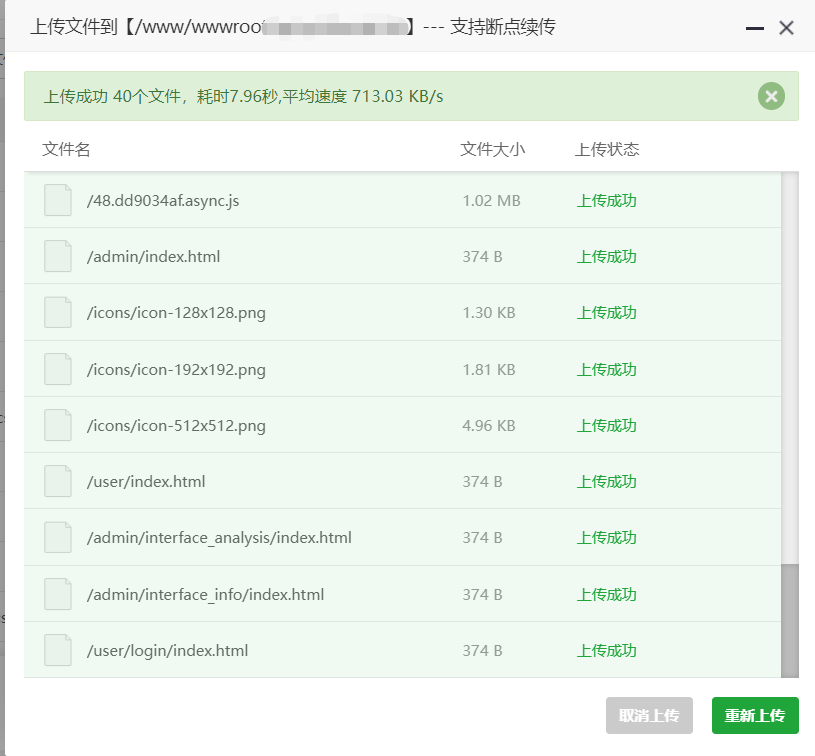
Task: Minimize the upload dialog window
Action: click(x=755, y=28)
